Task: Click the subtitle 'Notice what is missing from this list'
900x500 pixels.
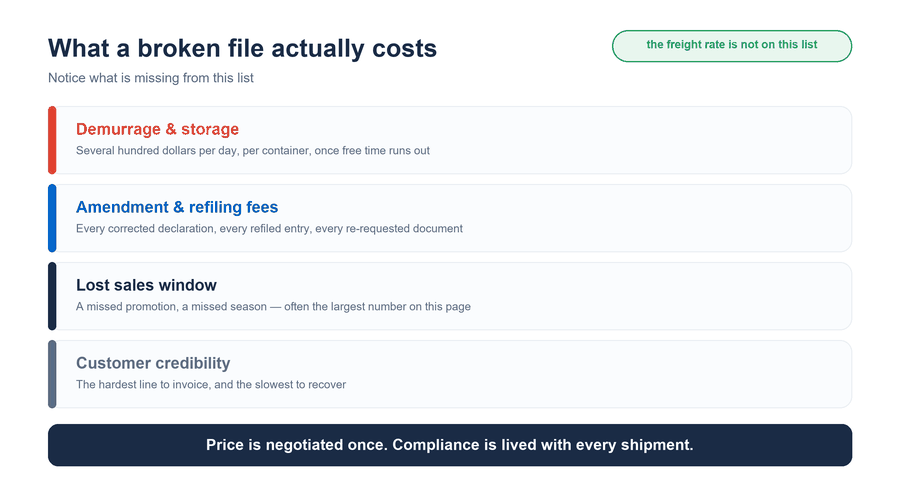Action: 151,78
